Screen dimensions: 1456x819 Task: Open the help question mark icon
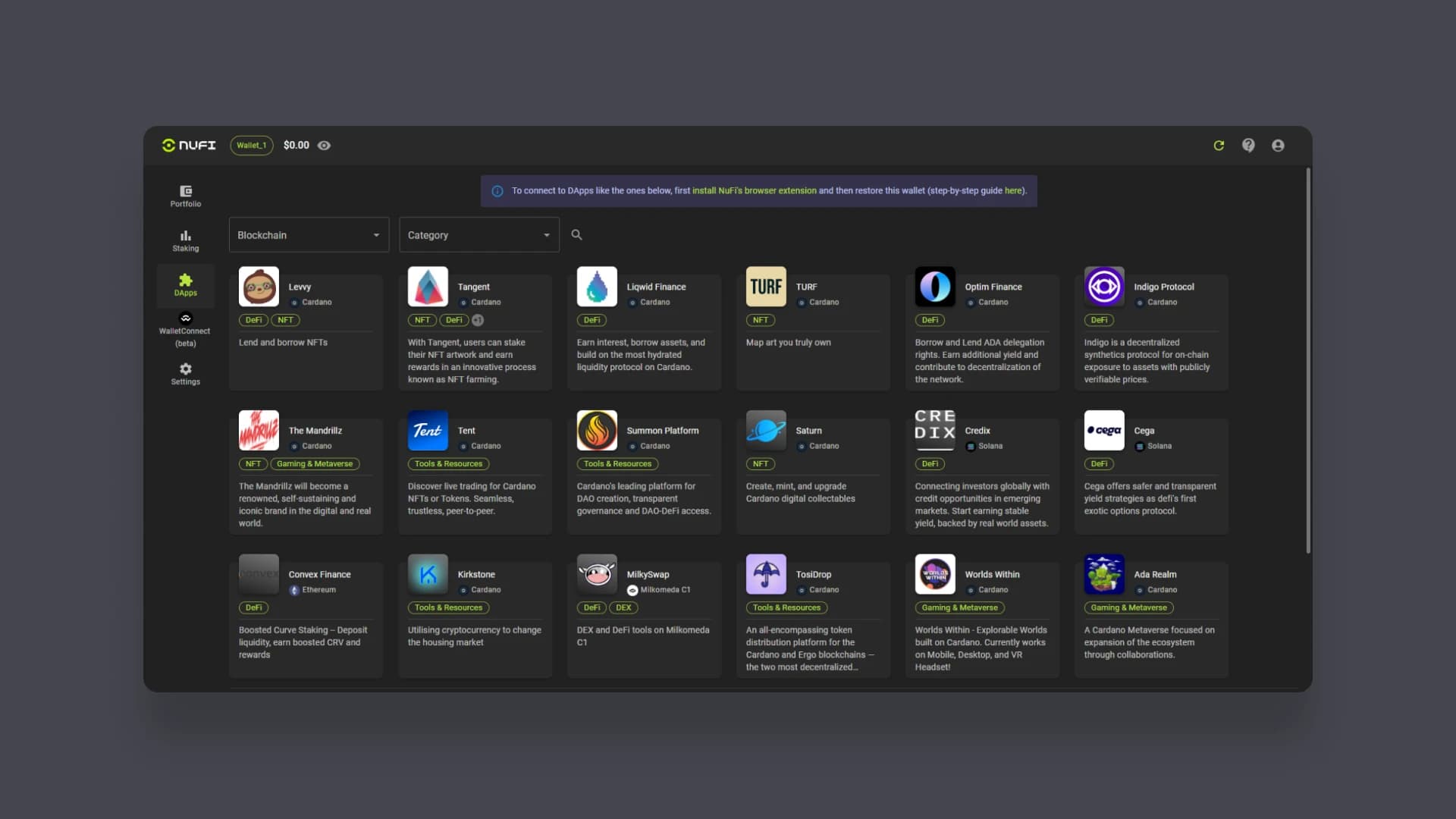pyautogui.click(x=1248, y=146)
